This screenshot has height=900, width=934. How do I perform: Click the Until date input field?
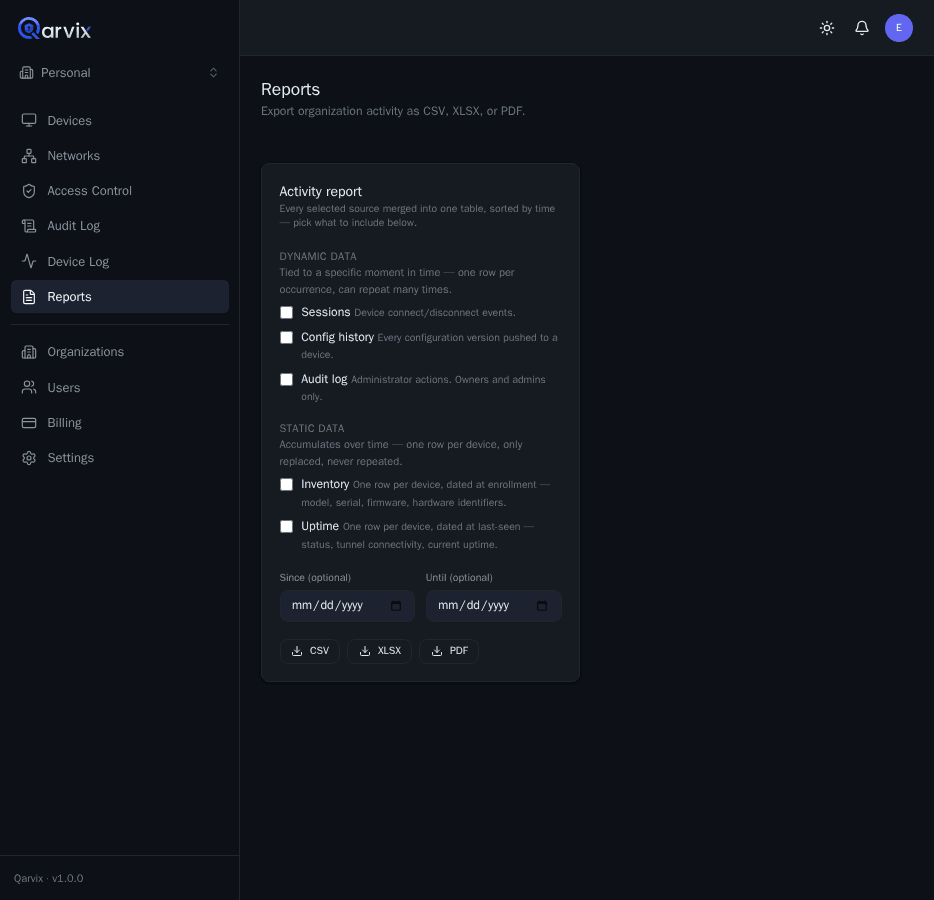pyautogui.click(x=494, y=606)
